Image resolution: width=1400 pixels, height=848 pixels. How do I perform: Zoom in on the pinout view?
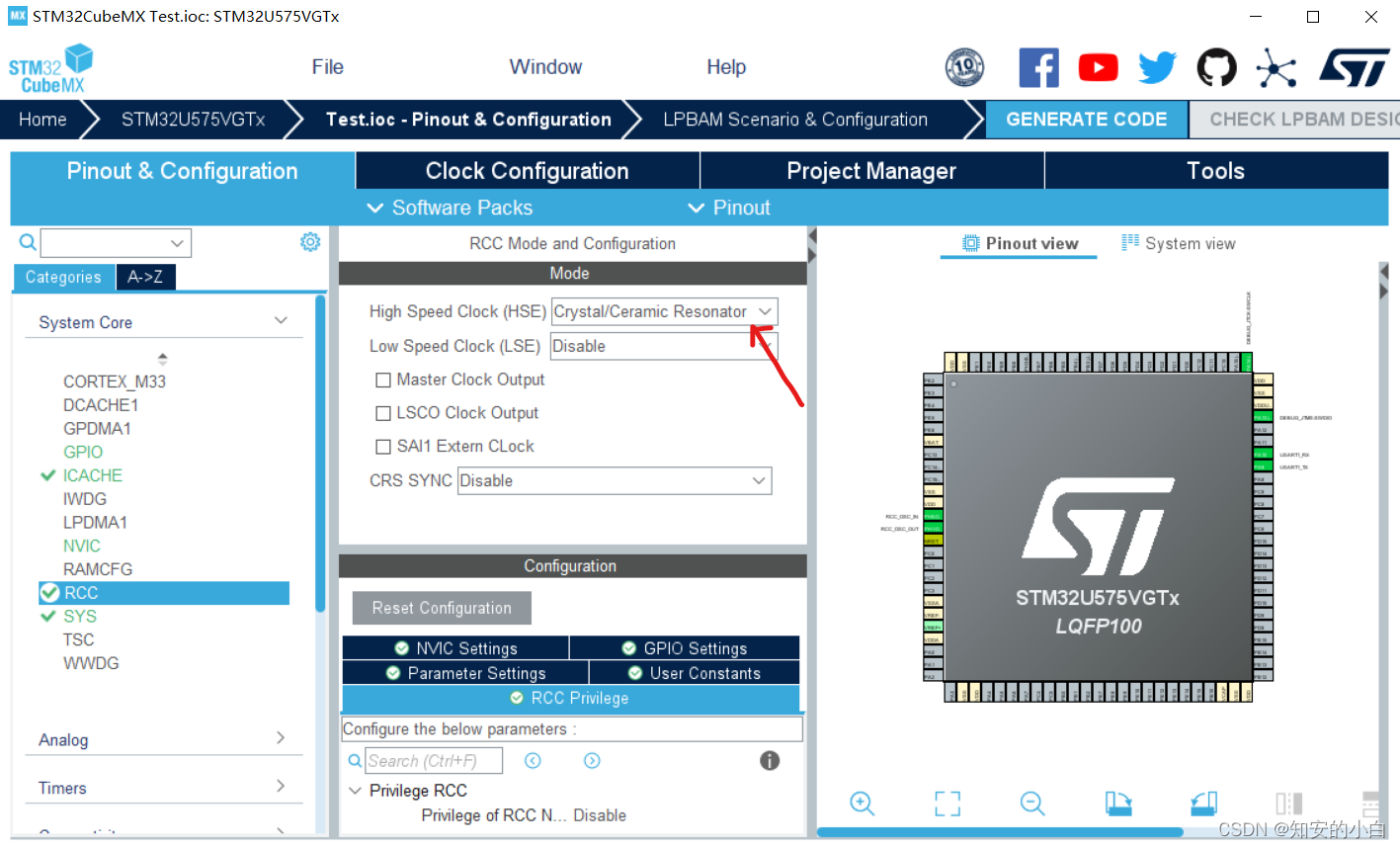862,804
